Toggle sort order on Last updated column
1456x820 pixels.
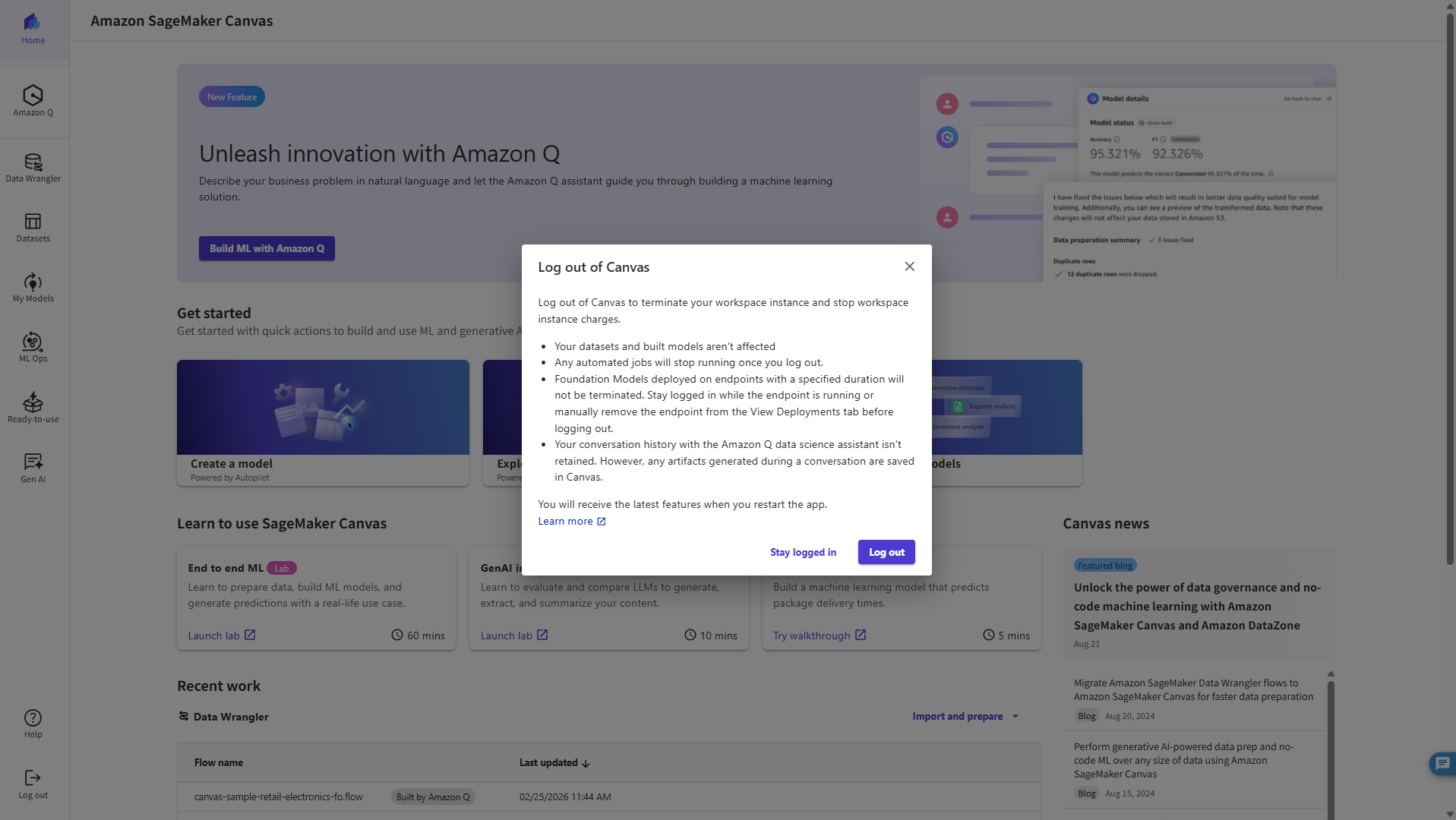click(x=554, y=762)
